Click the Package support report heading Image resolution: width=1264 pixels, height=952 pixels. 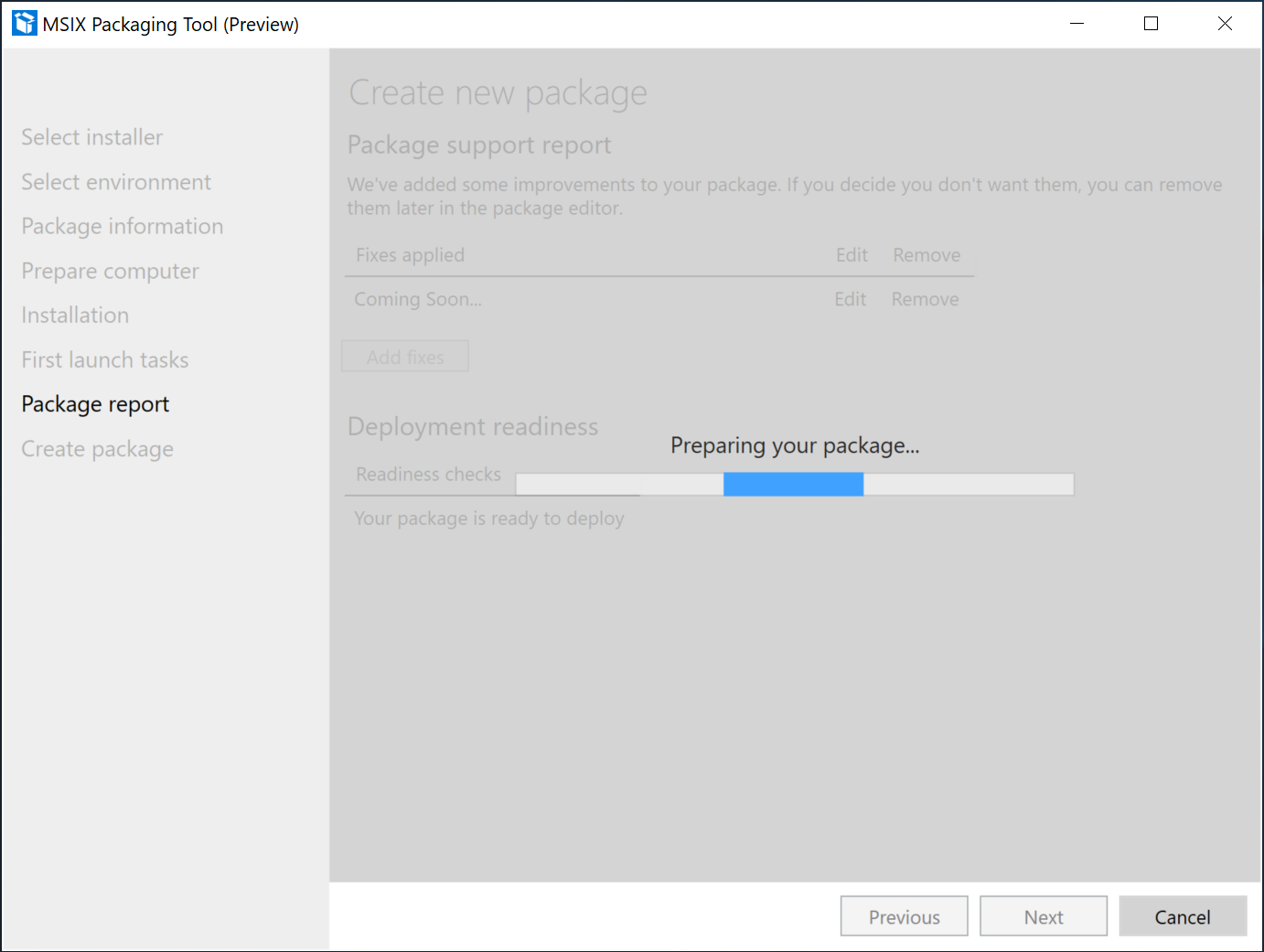point(479,144)
